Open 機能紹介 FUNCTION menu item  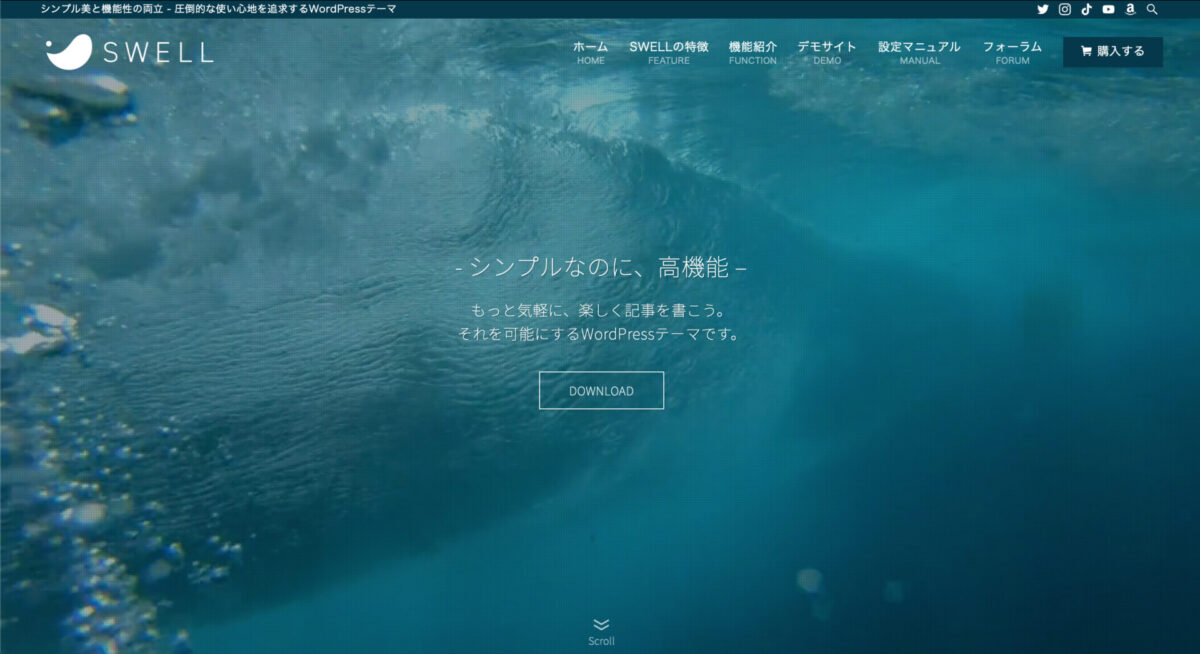[753, 52]
